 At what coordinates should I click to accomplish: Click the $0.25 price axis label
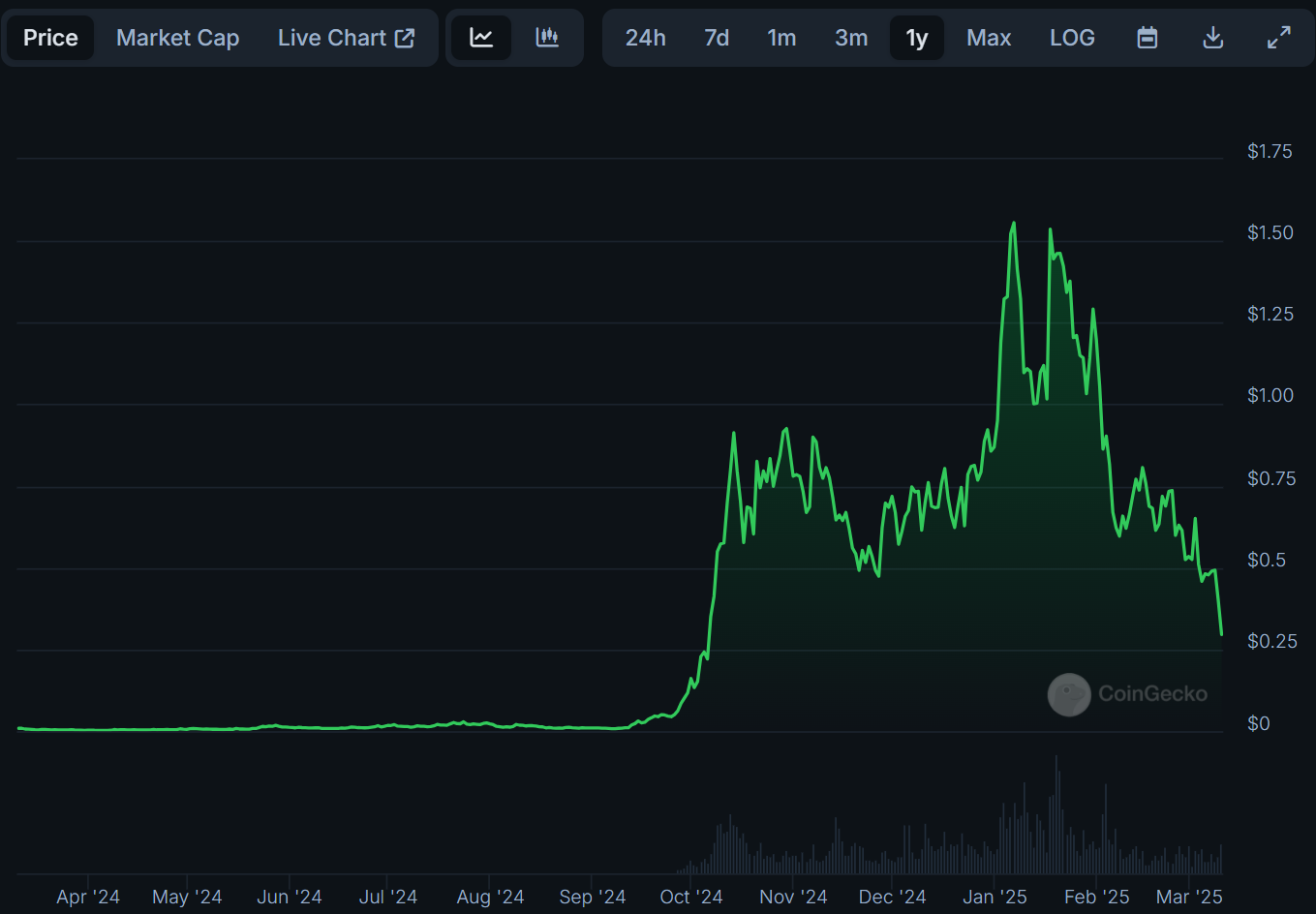[1270, 641]
